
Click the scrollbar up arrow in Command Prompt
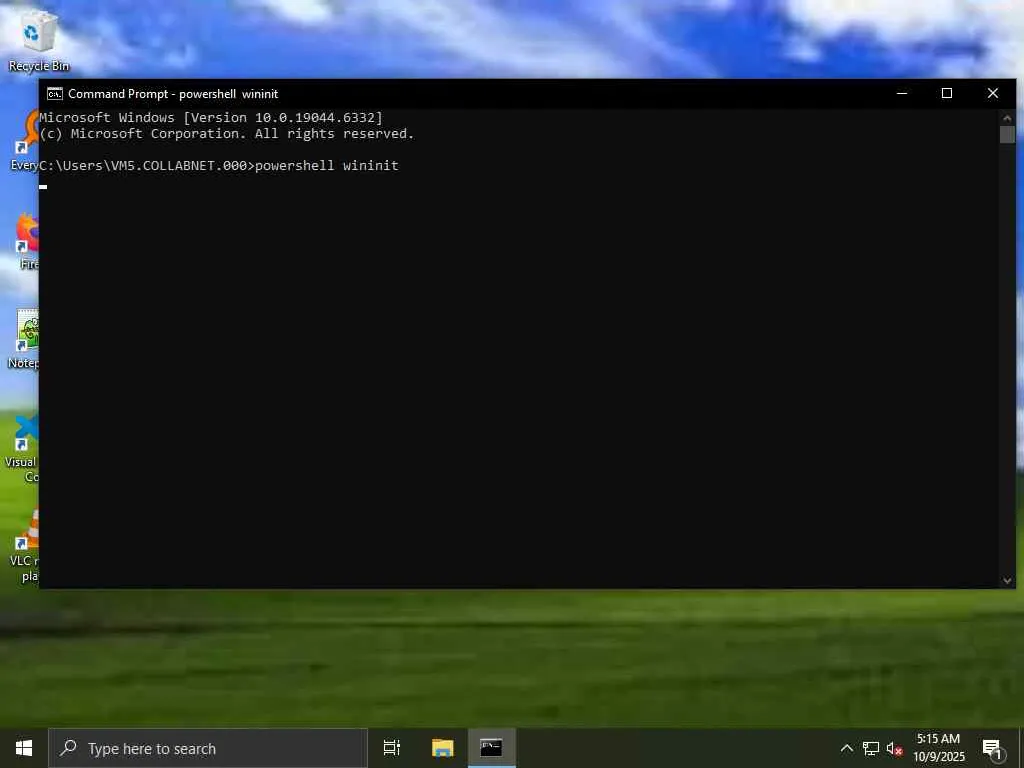(x=1007, y=118)
